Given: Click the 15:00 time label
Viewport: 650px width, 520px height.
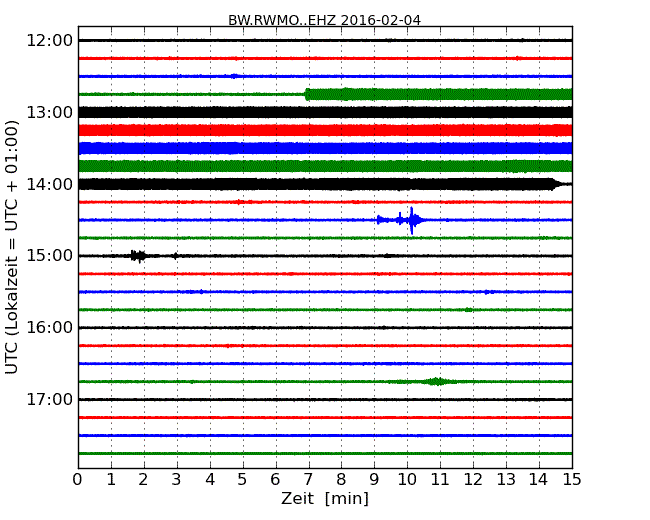Looking at the screenshot, I should point(49,255).
